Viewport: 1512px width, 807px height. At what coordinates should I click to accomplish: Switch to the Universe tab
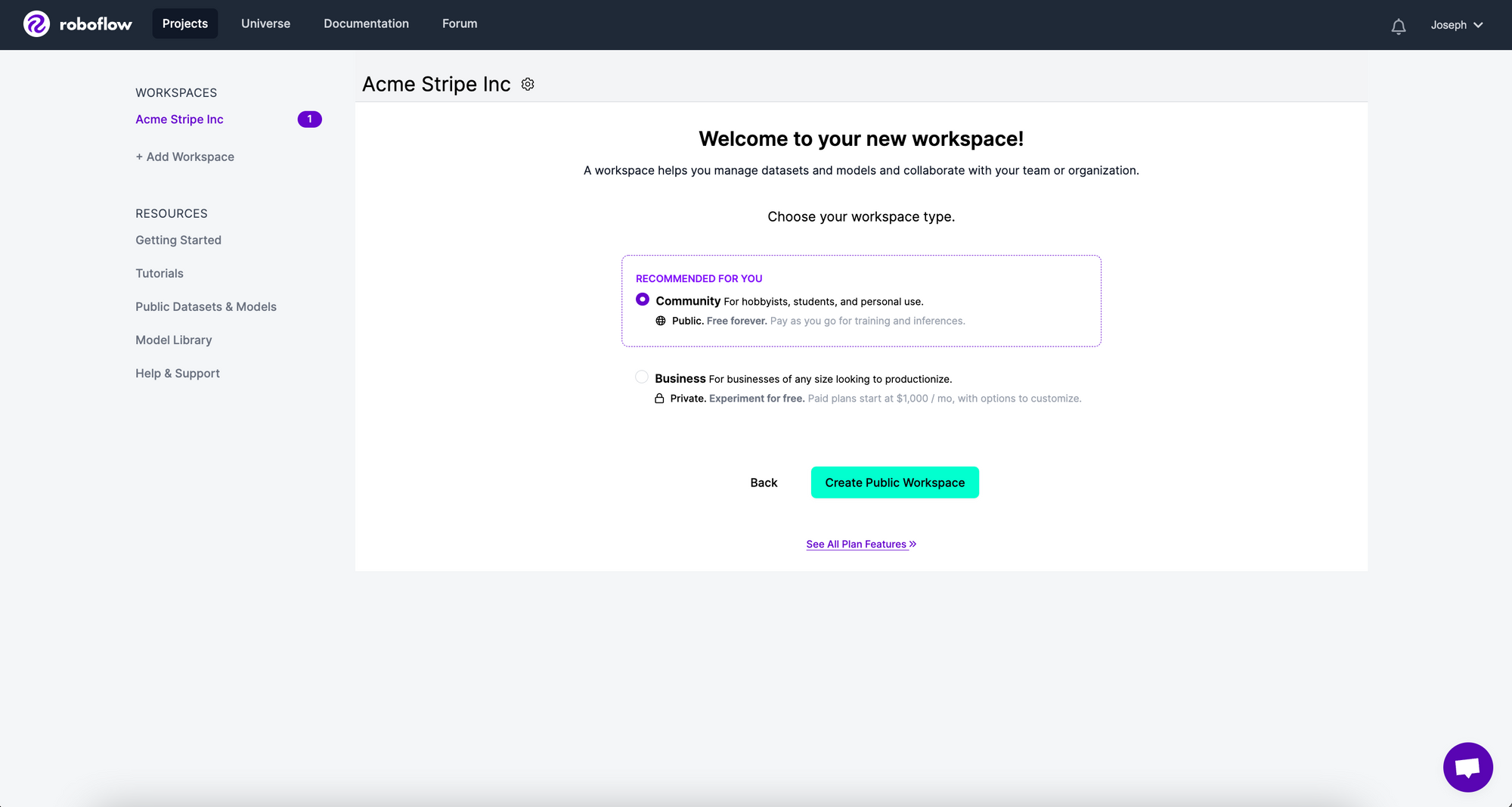coord(265,23)
